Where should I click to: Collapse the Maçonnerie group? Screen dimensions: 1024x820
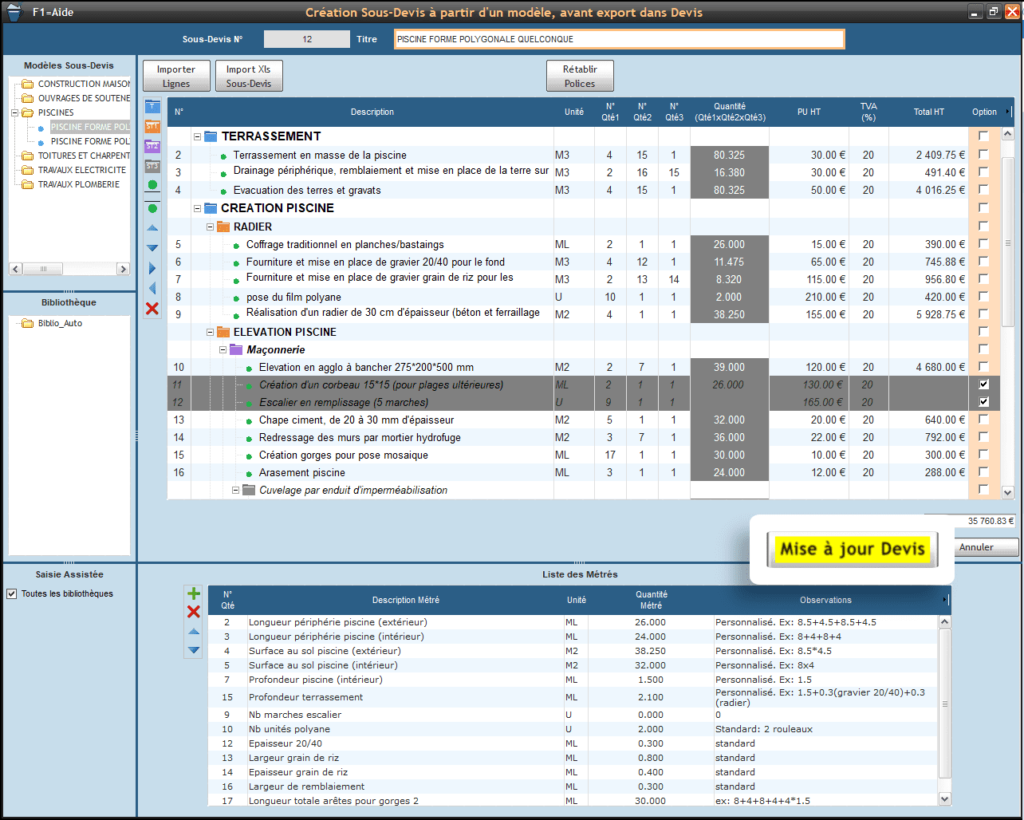(223, 350)
